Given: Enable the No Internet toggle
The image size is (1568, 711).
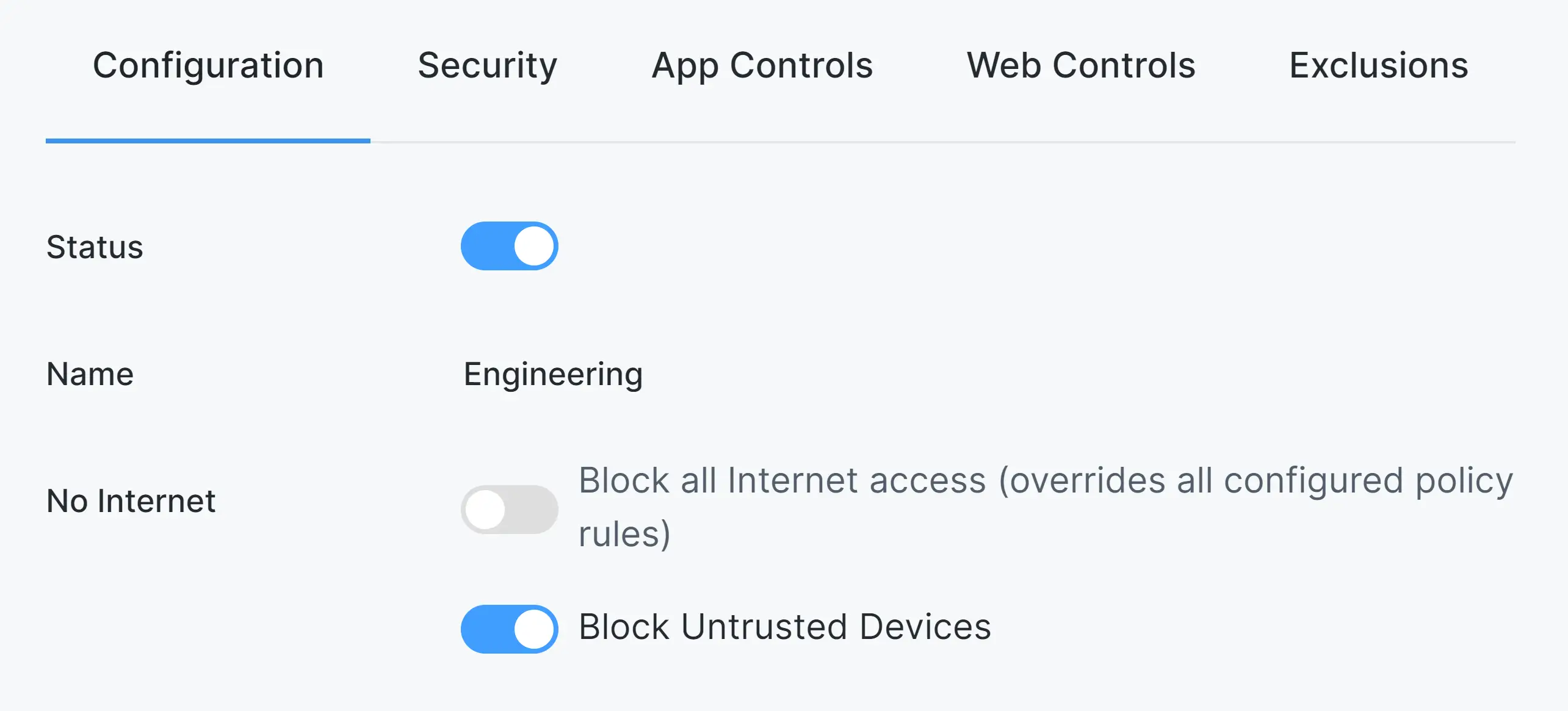Looking at the screenshot, I should click(x=509, y=509).
